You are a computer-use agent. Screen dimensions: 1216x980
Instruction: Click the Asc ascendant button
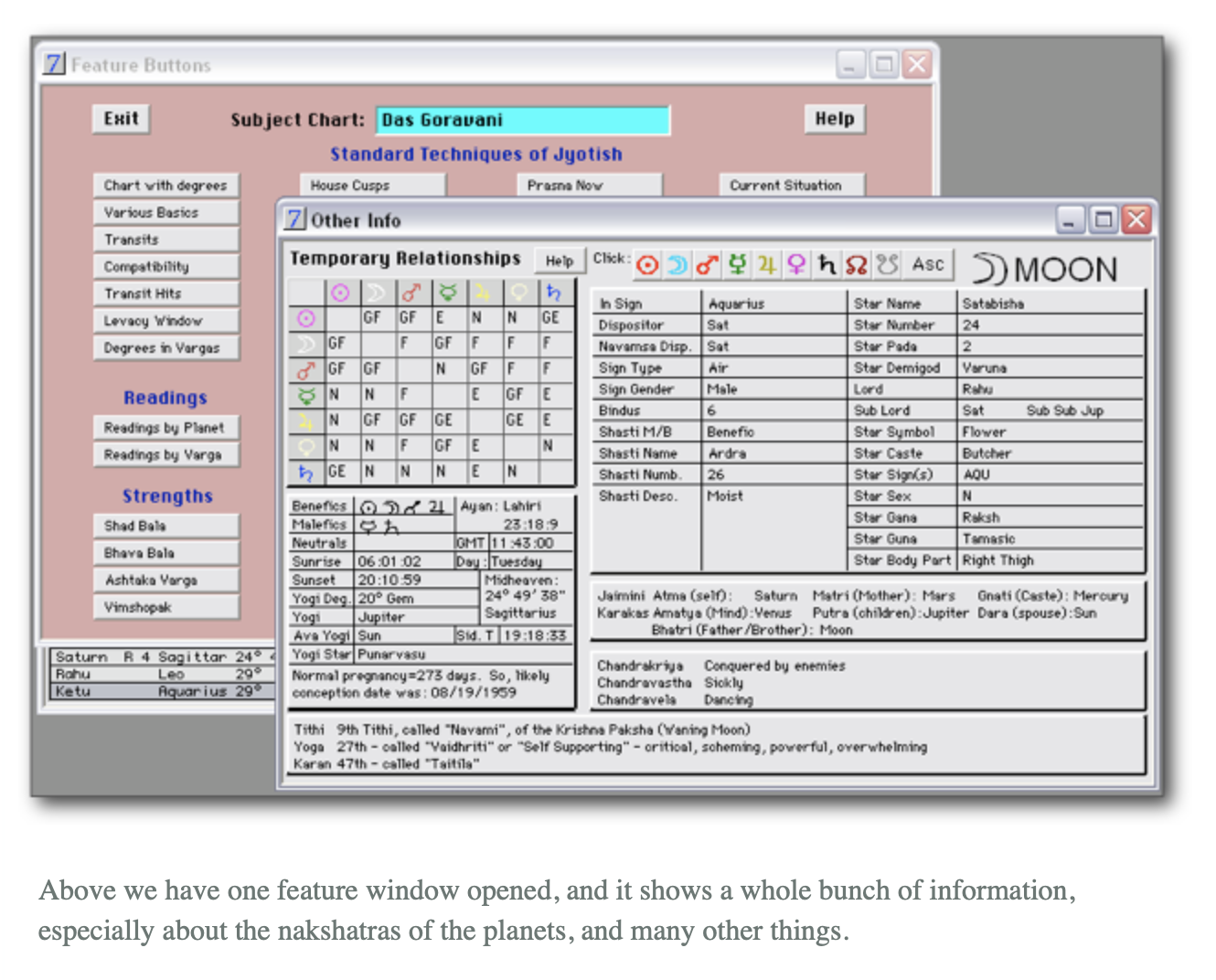[927, 265]
